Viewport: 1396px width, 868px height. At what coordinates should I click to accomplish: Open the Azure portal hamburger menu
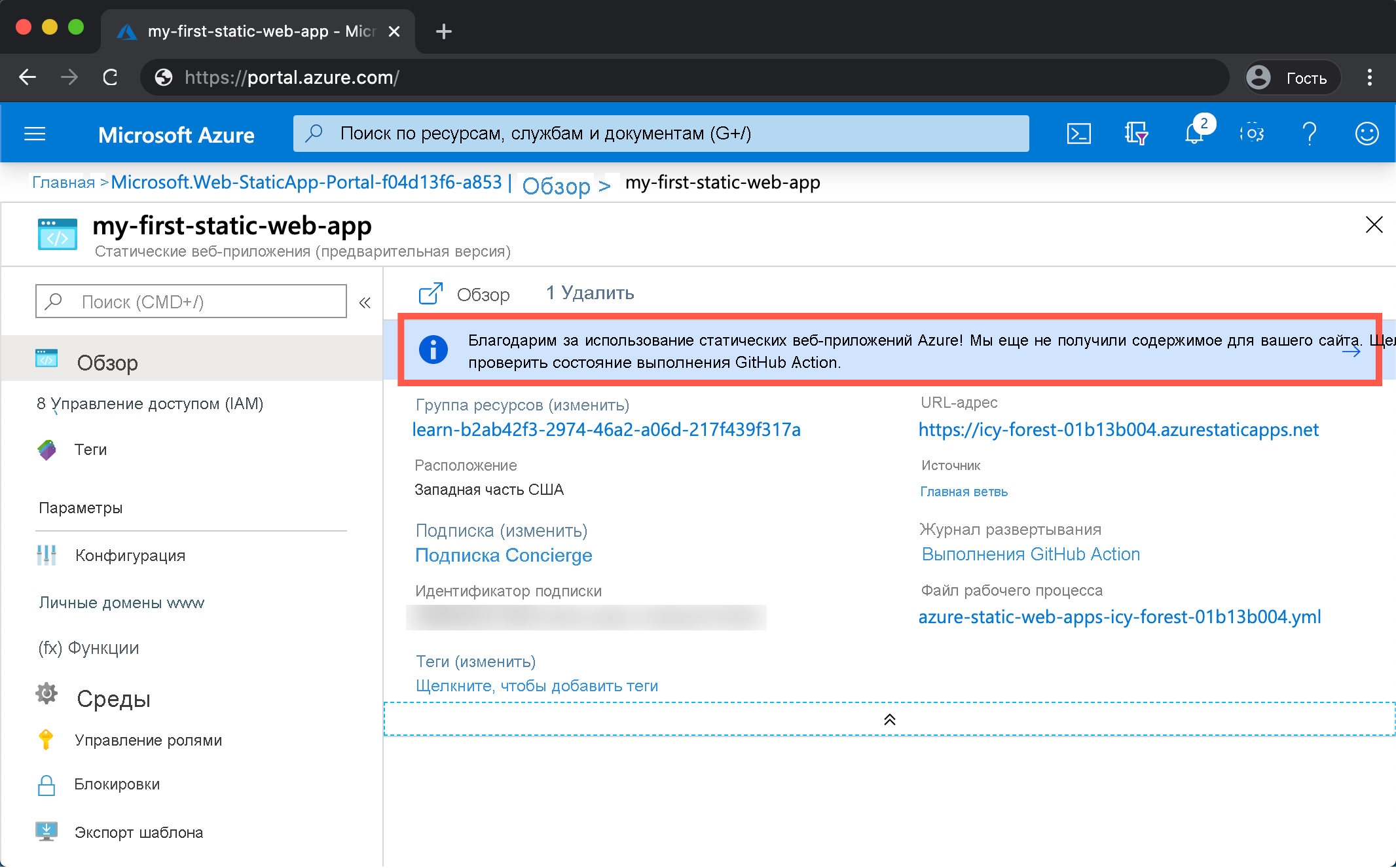click(35, 134)
